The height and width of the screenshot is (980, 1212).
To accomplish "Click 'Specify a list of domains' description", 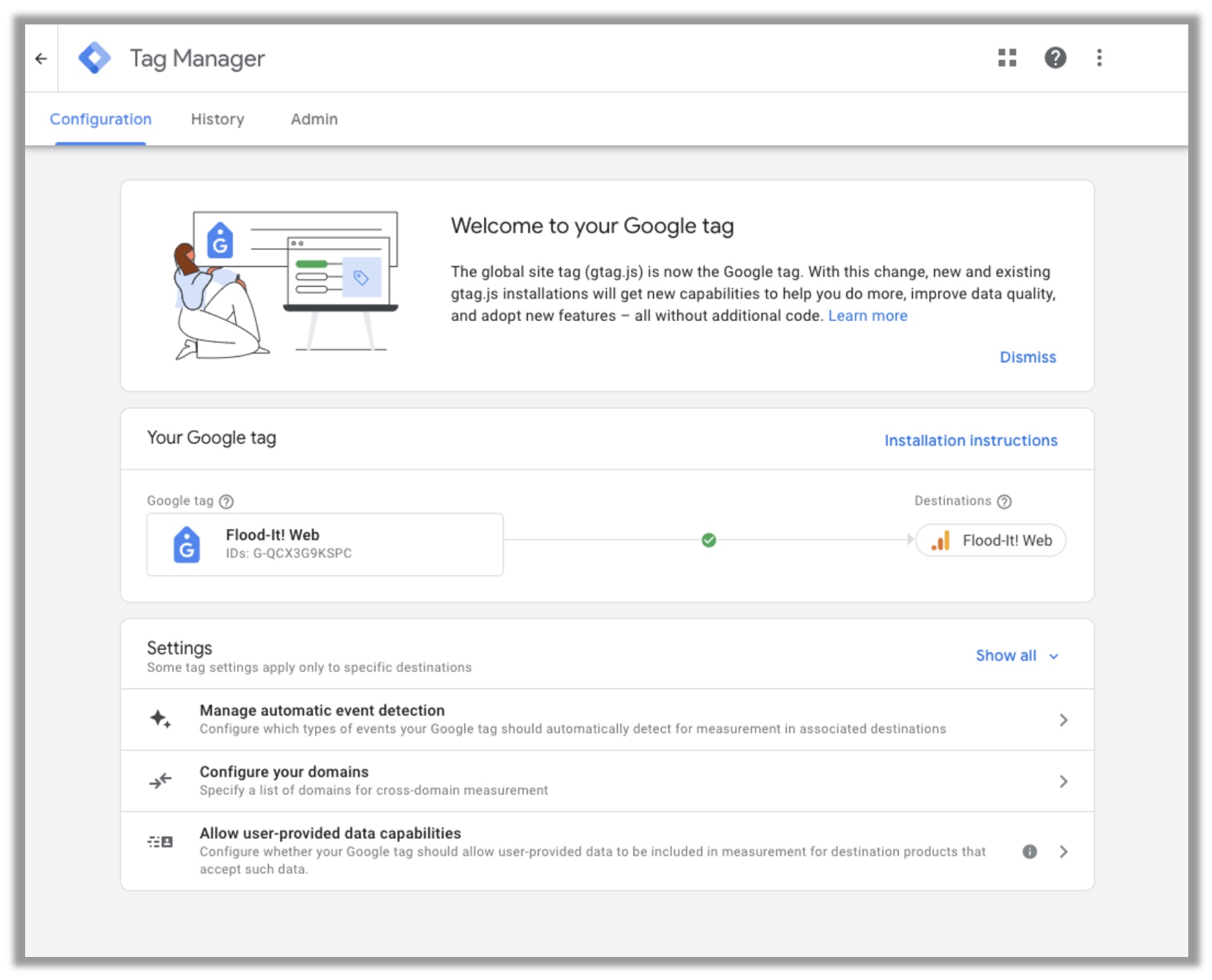I will (x=374, y=790).
